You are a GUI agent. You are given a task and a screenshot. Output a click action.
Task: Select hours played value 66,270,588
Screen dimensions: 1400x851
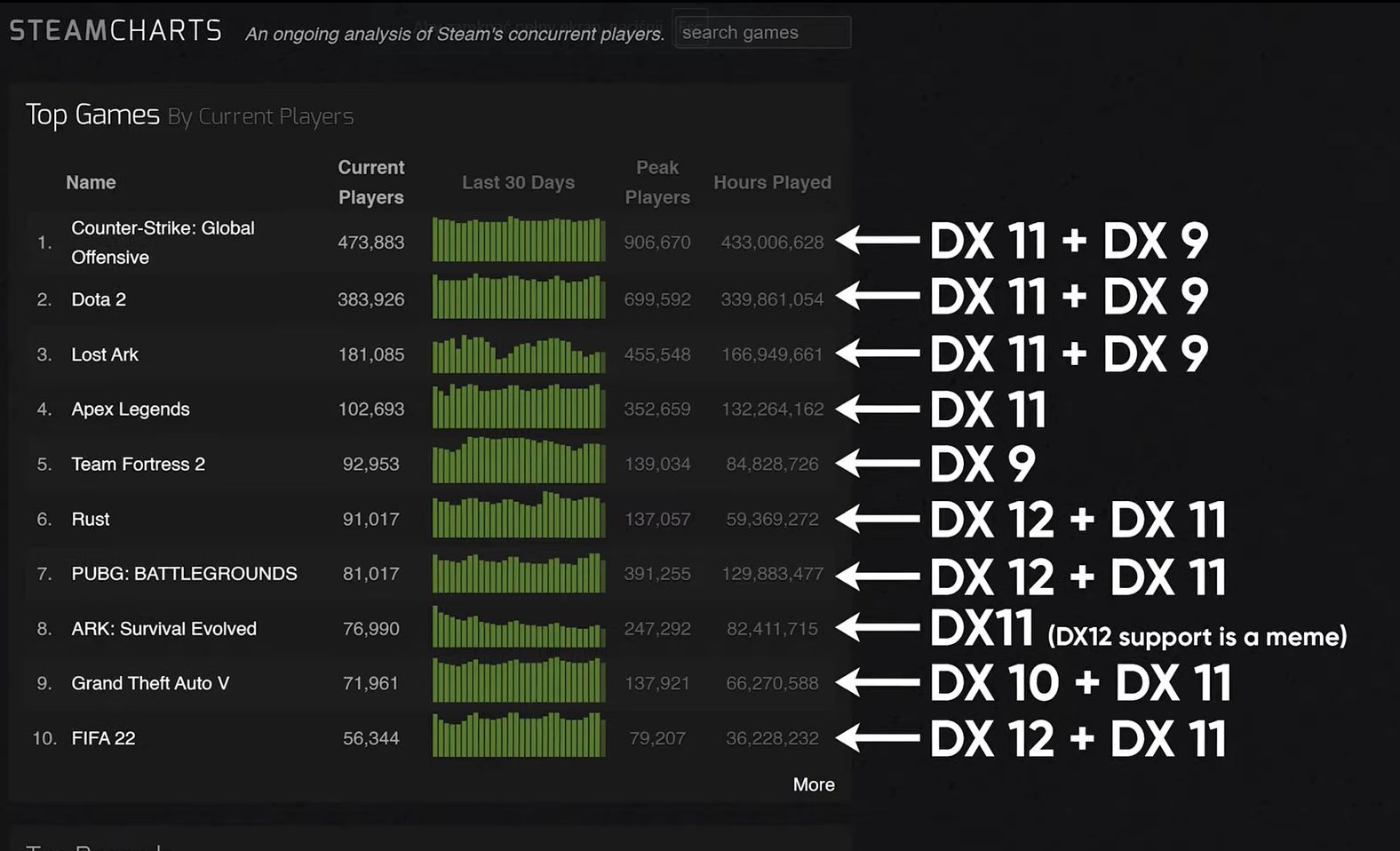(773, 683)
